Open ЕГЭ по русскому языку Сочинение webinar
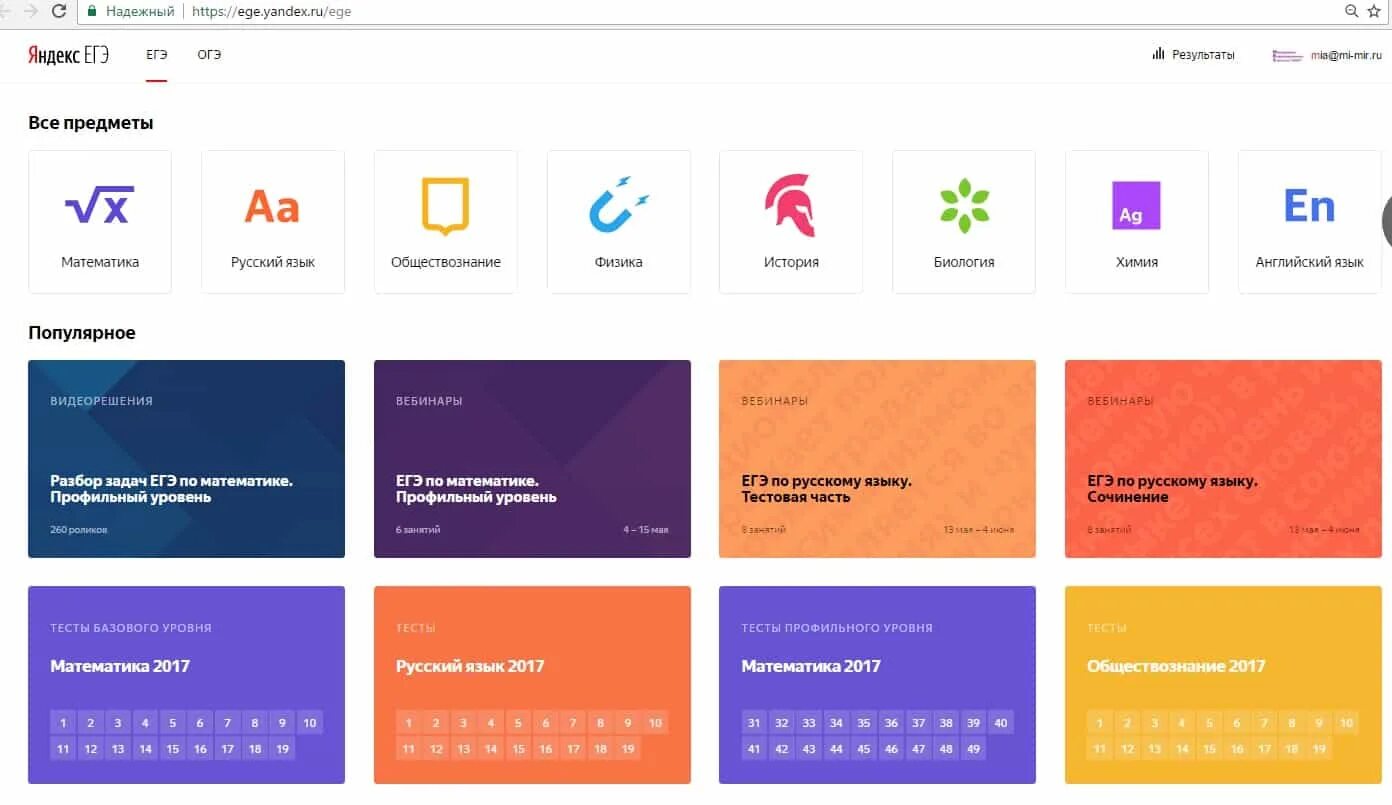 tap(1223, 459)
